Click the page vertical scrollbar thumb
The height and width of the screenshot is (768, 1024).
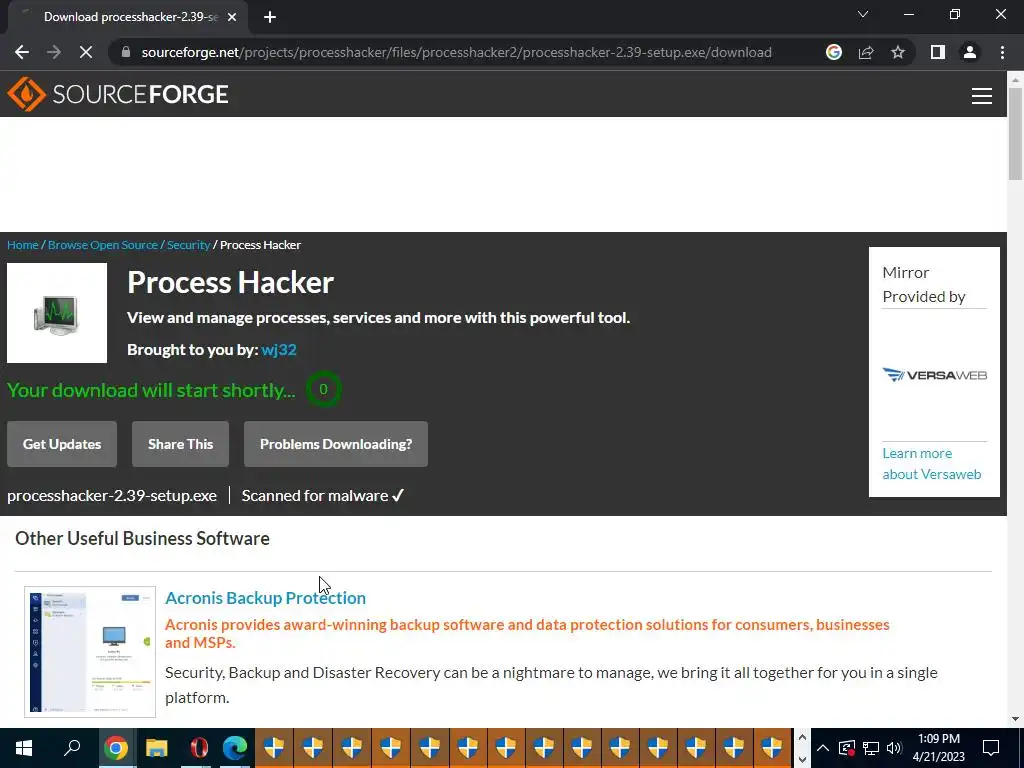pyautogui.click(x=1015, y=133)
